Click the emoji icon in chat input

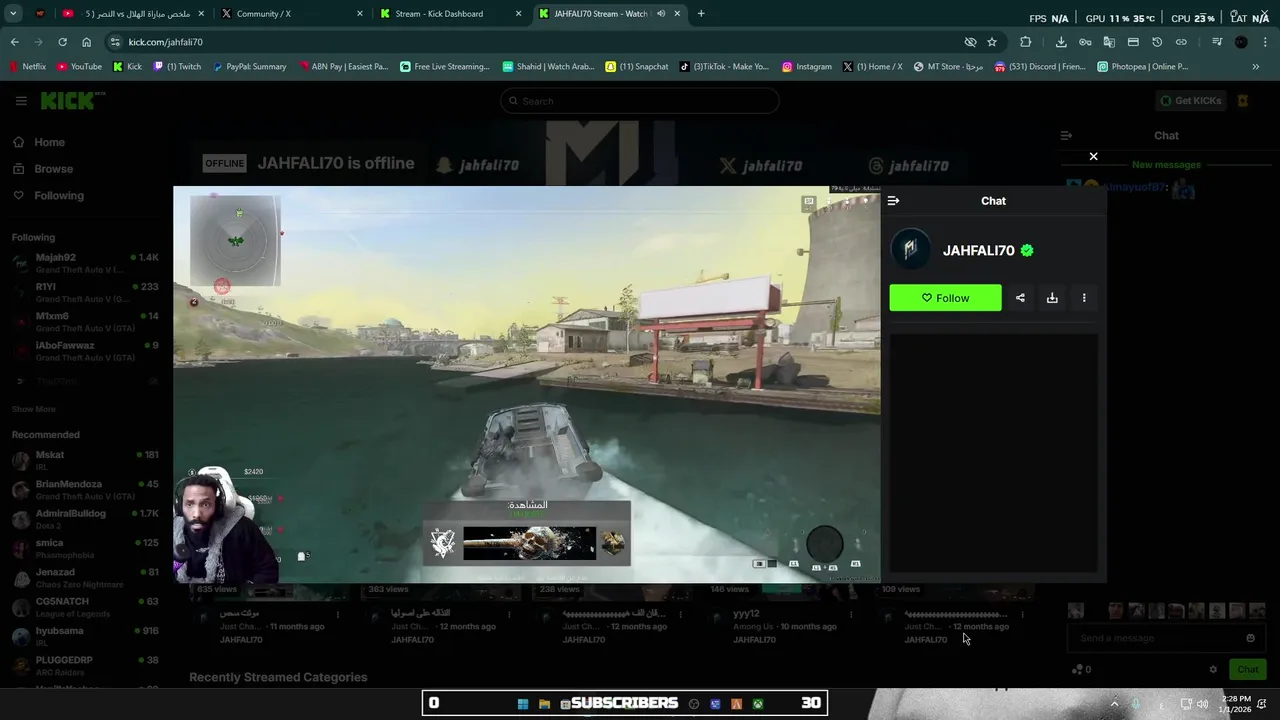click(1250, 638)
